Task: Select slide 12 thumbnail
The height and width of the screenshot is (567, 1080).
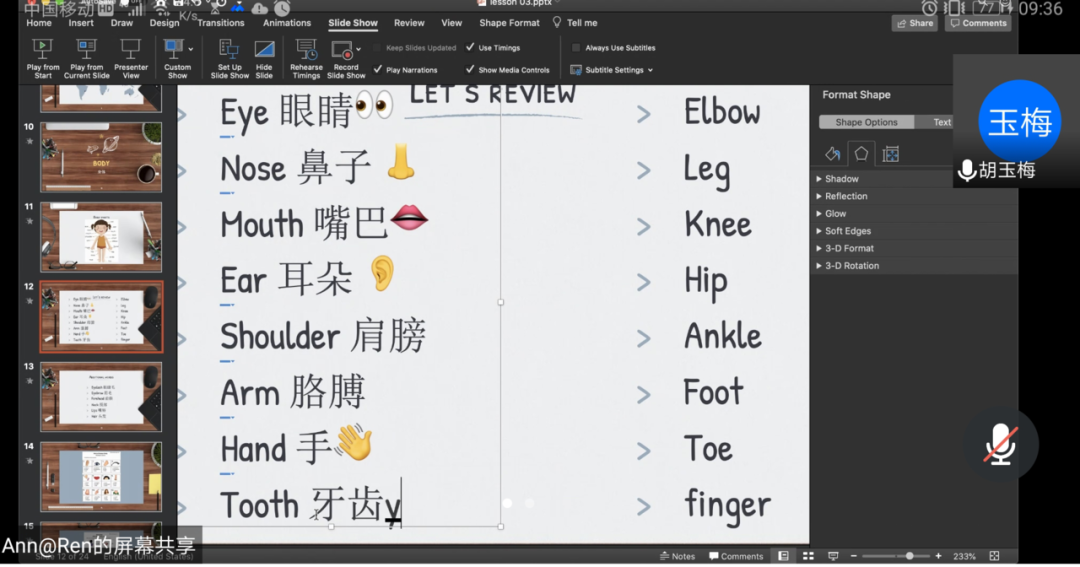Action: [x=101, y=317]
